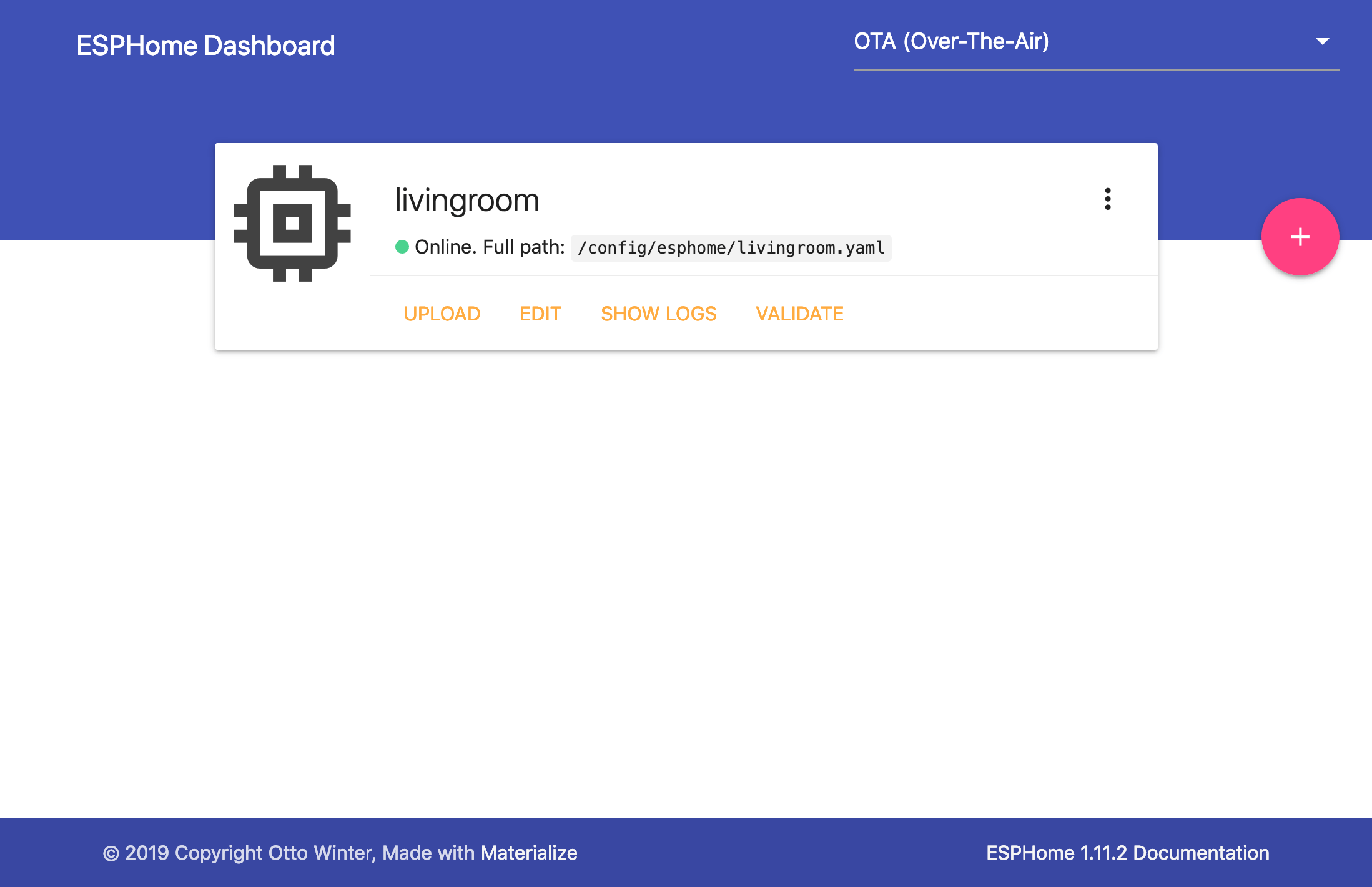Click the OTA dropdown arrow
Screen dimensions: 1372x887
(x=1323, y=41)
